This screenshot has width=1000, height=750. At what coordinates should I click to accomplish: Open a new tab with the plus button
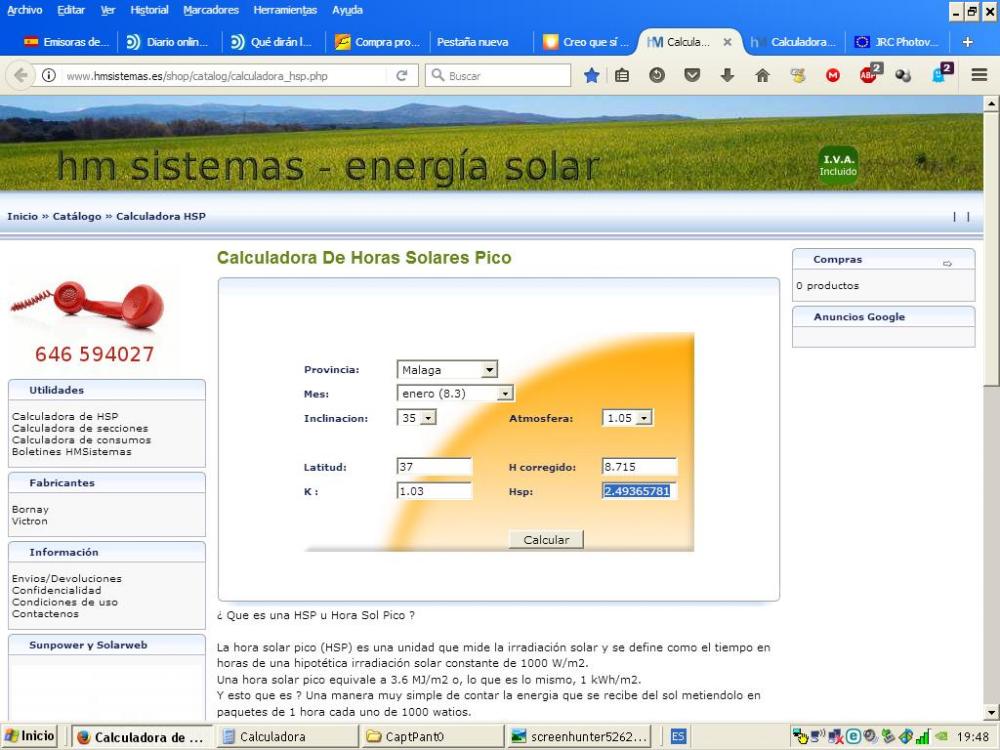click(x=967, y=42)
